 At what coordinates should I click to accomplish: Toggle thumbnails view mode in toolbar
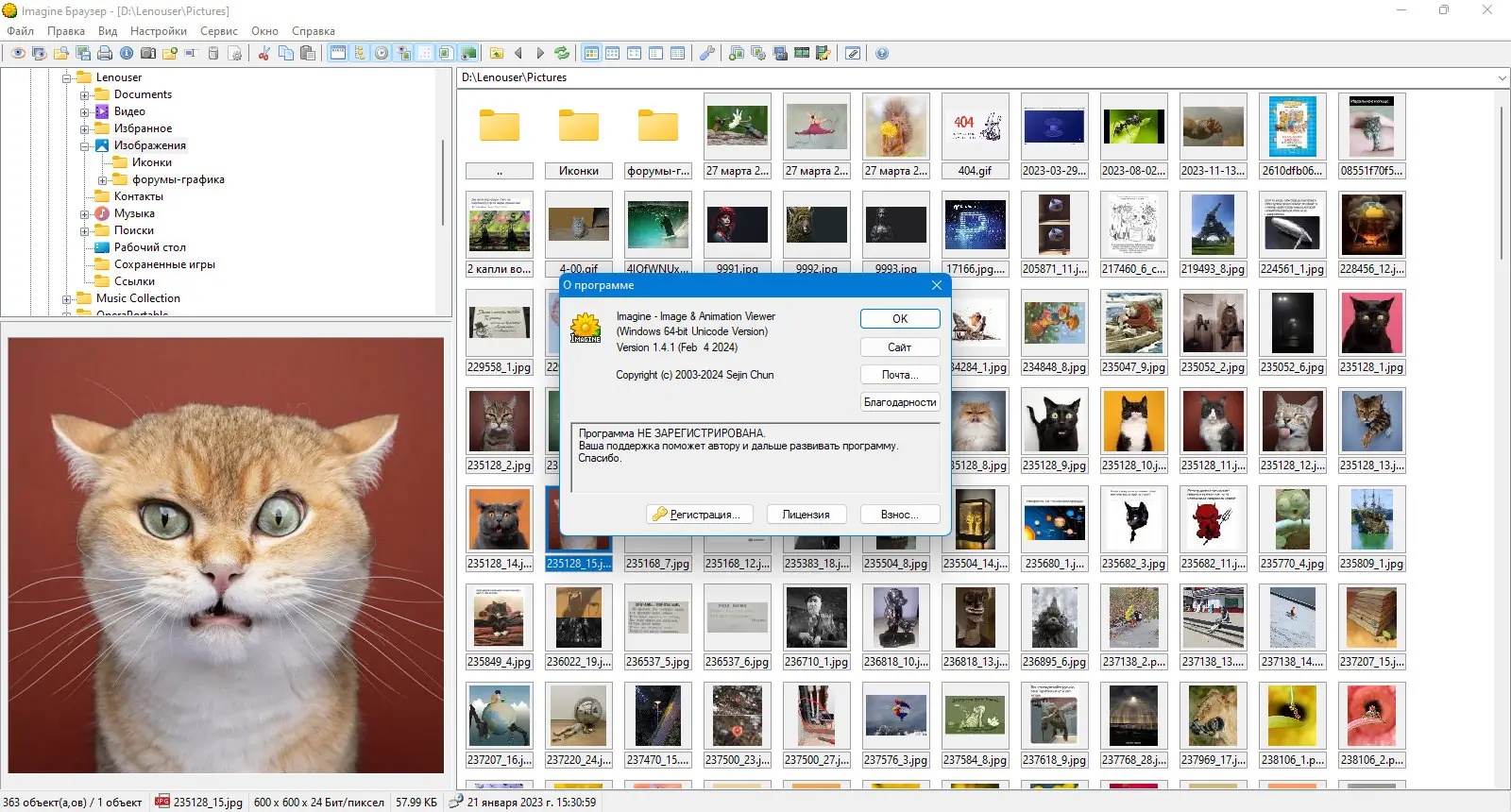(x=590, y=53)
